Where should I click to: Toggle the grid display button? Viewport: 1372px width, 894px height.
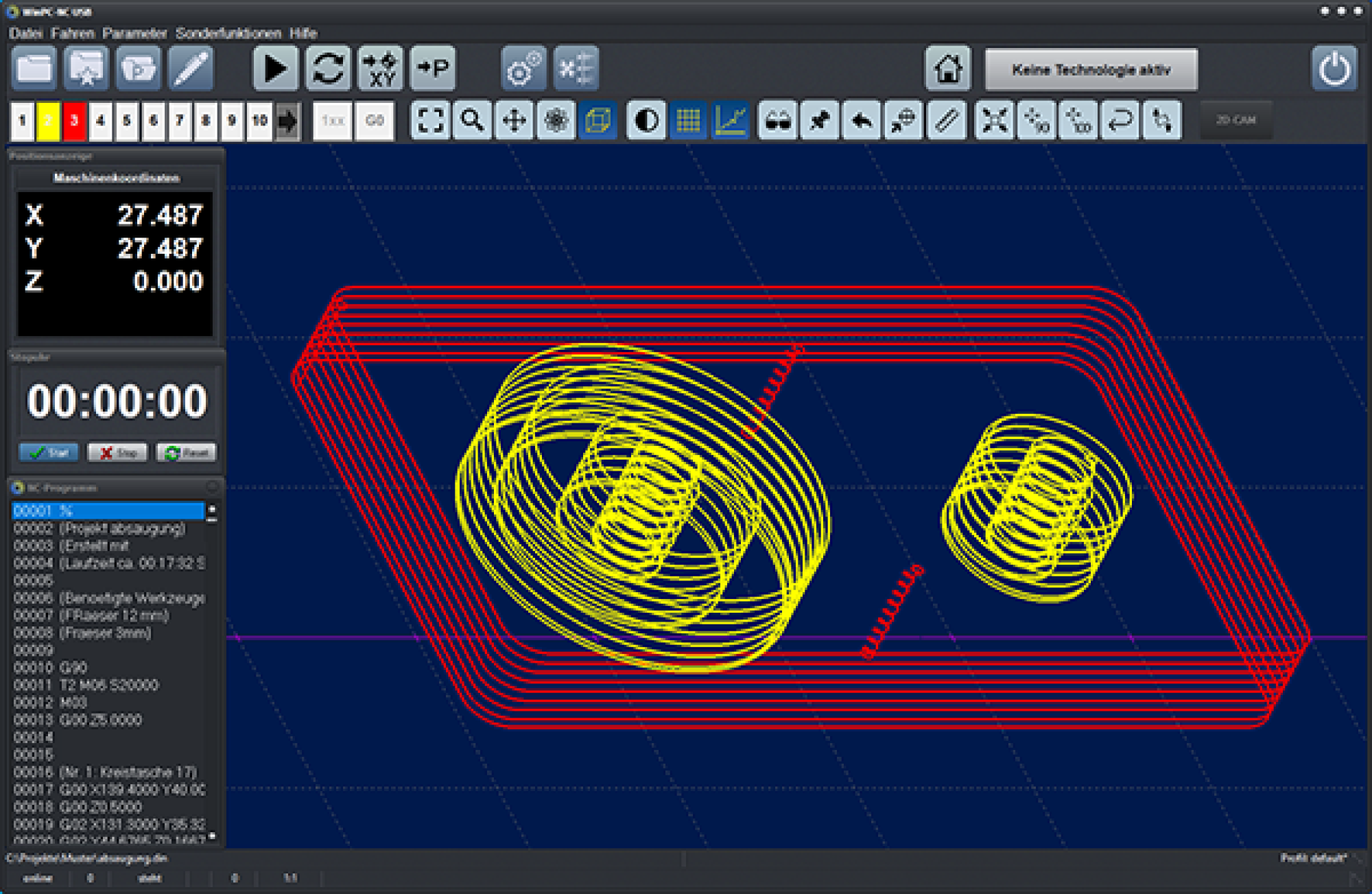(x=688, y=121)
